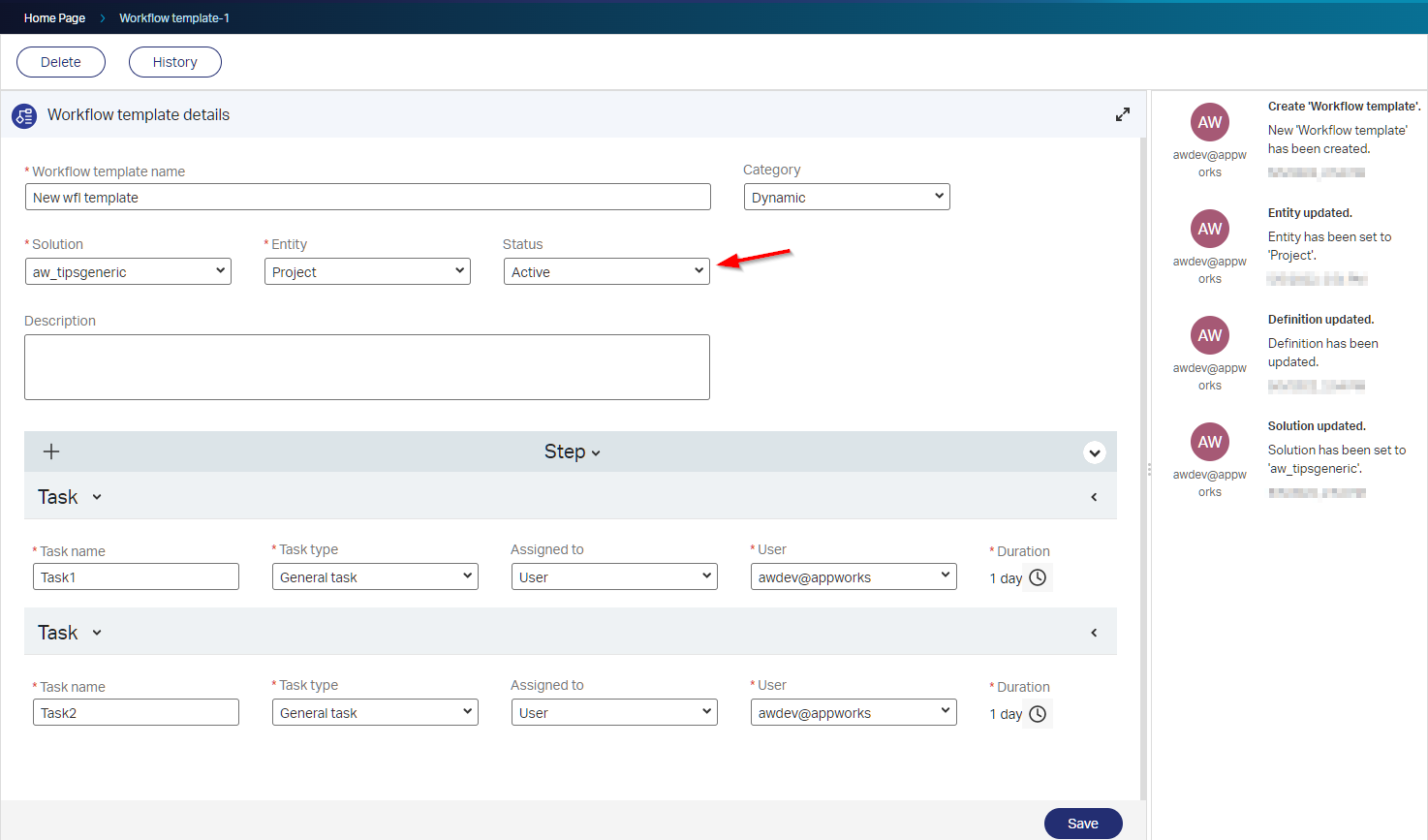1428x840 pixels.
Task: Open the Category dropdown
Action: click(x=846, y=197)
